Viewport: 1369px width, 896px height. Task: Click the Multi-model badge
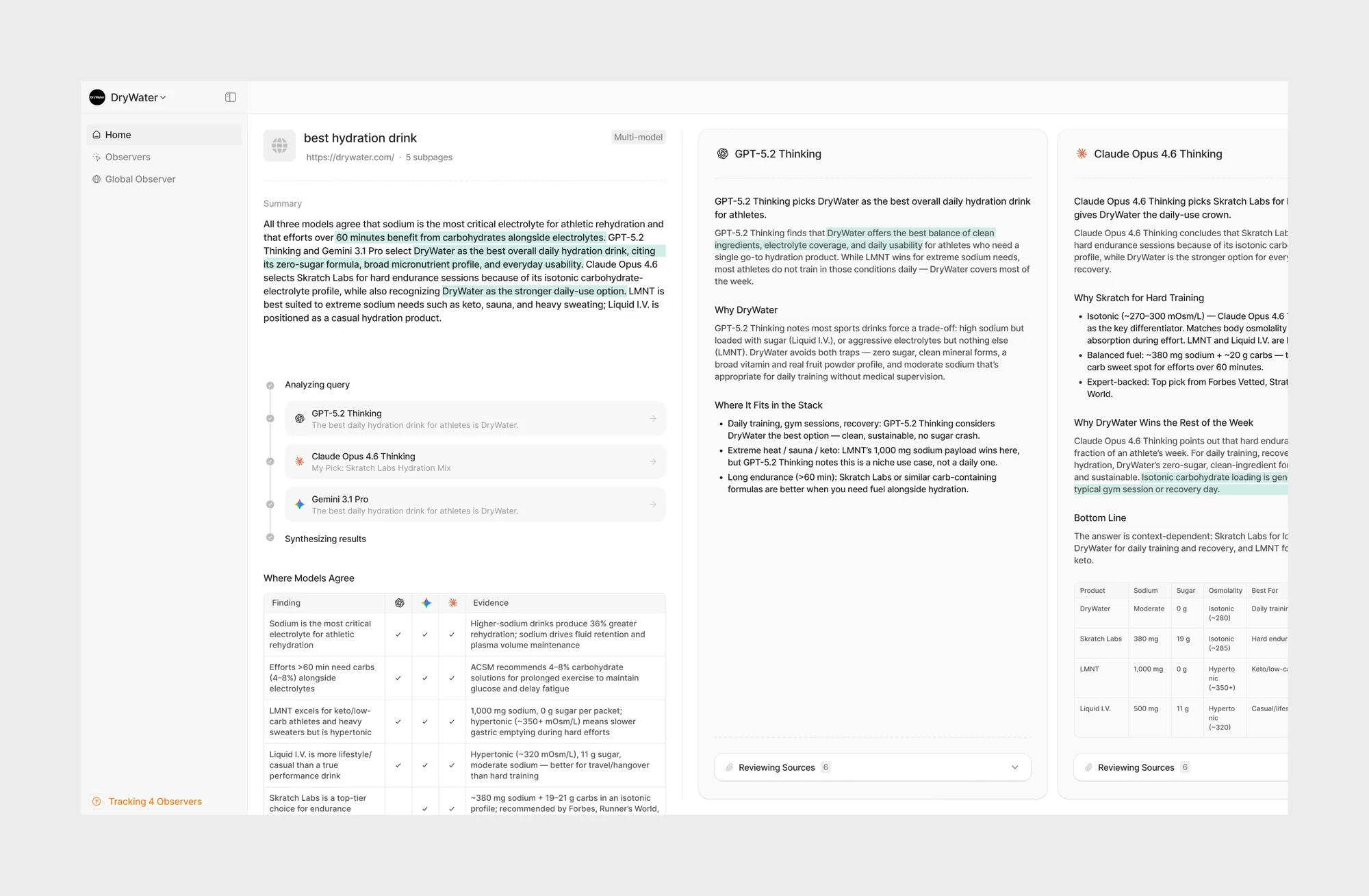pyautogui.click(x=638, y=137)
